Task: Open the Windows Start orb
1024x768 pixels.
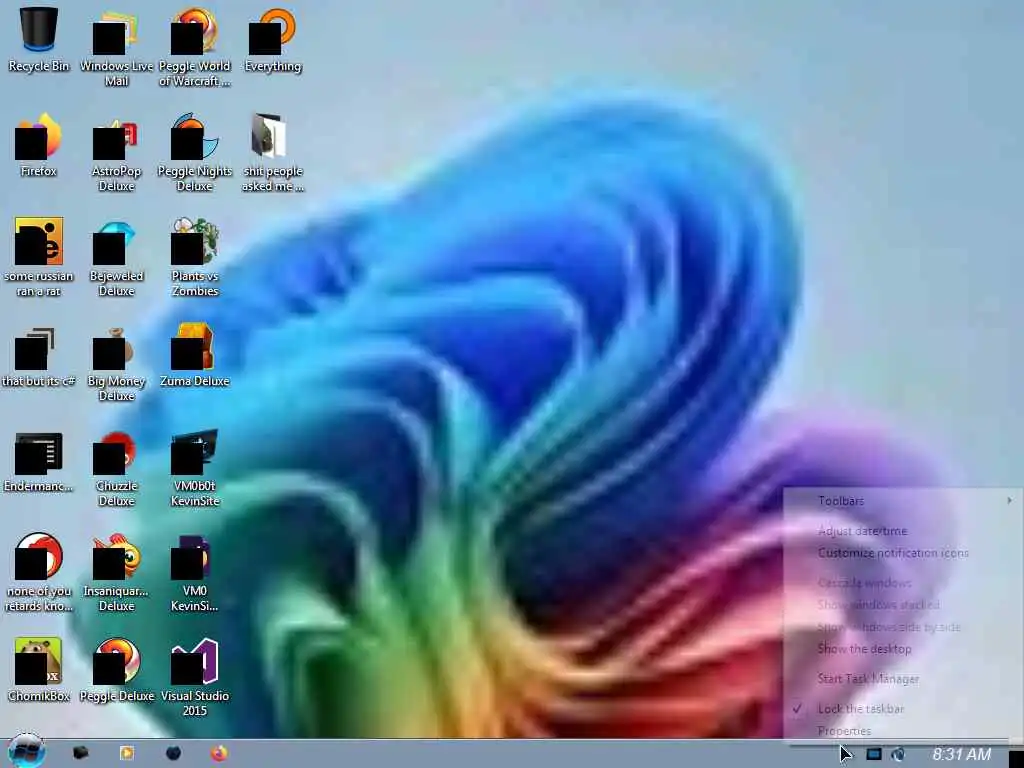Action: [x=26, y=751]
